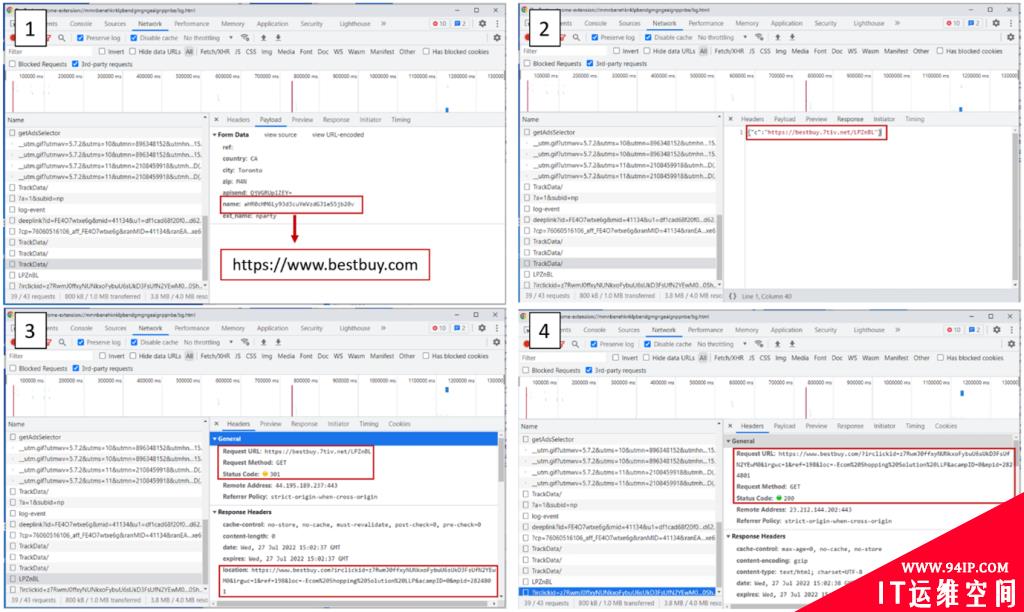Image resolution: width=1024 pixels, height=612 pixels.
Task: Enable Hide data URLs in window 1
Action: click(x=133, y=52)
